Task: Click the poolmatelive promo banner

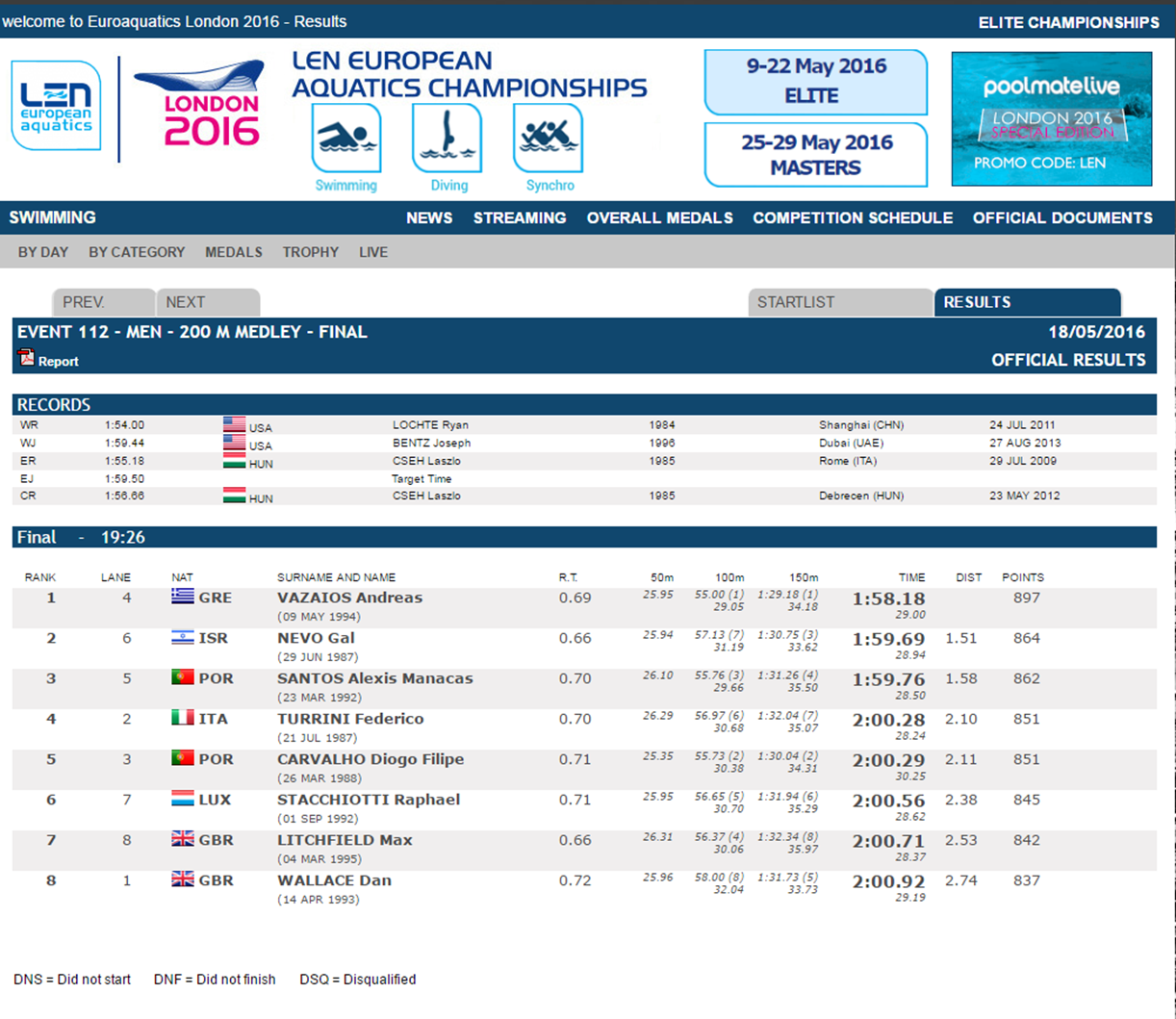Action: coord(1051,118)
